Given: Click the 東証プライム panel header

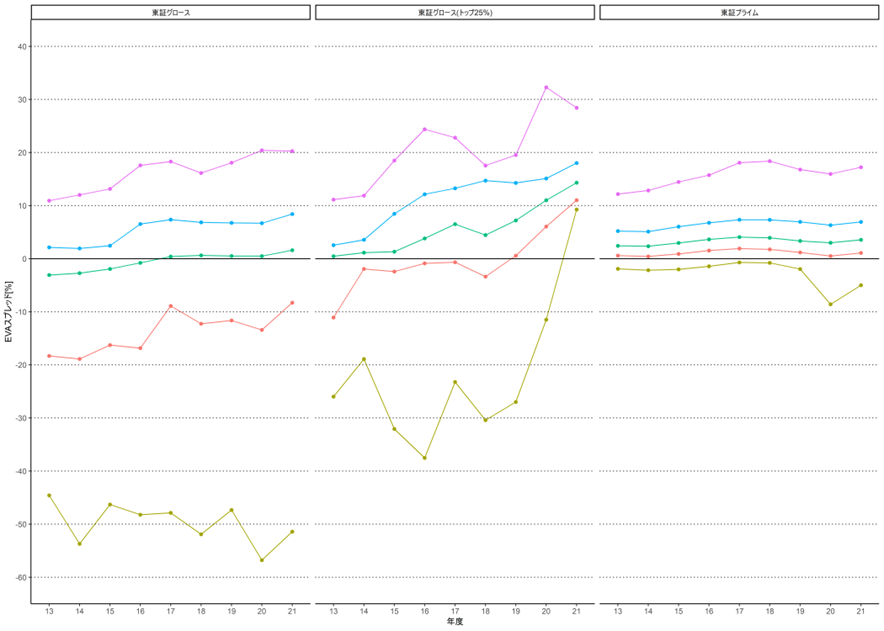Looking at the screenshot, I should (739, 13).
